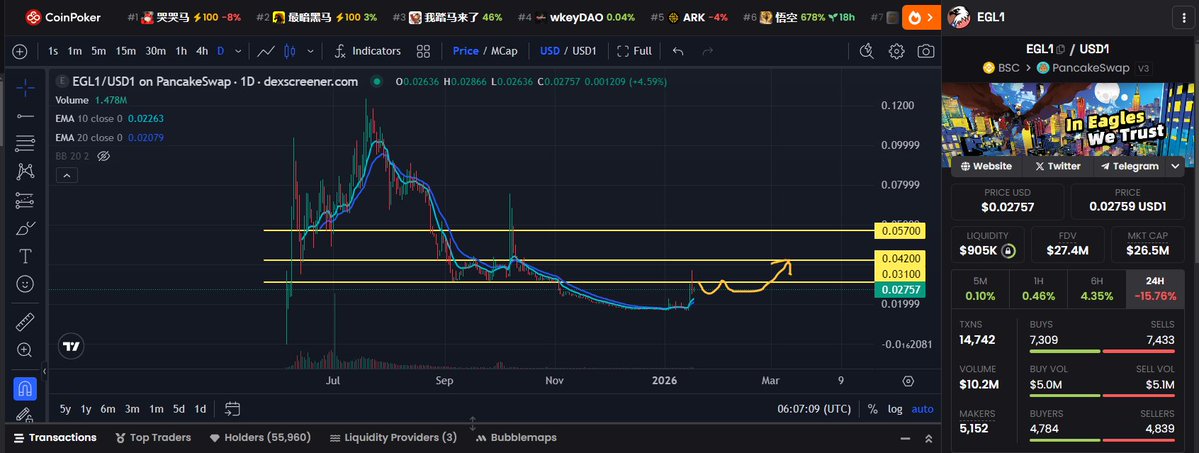The image size is (1199, 453).
Task: Show the hidden BB 20 2 indicator
Action: pos(104,156)
